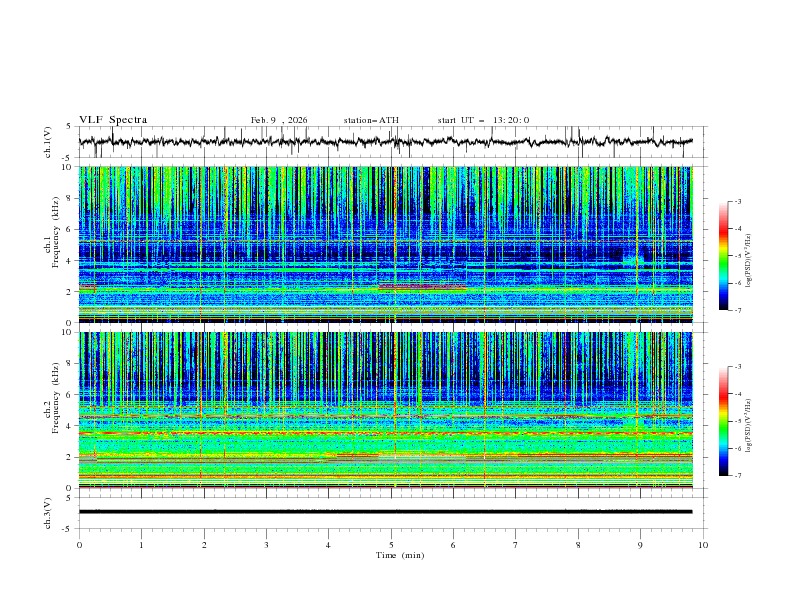Click the "Time (min)" axis label
The width and height of the screenshot is (792, 612).
pos(400,555)
